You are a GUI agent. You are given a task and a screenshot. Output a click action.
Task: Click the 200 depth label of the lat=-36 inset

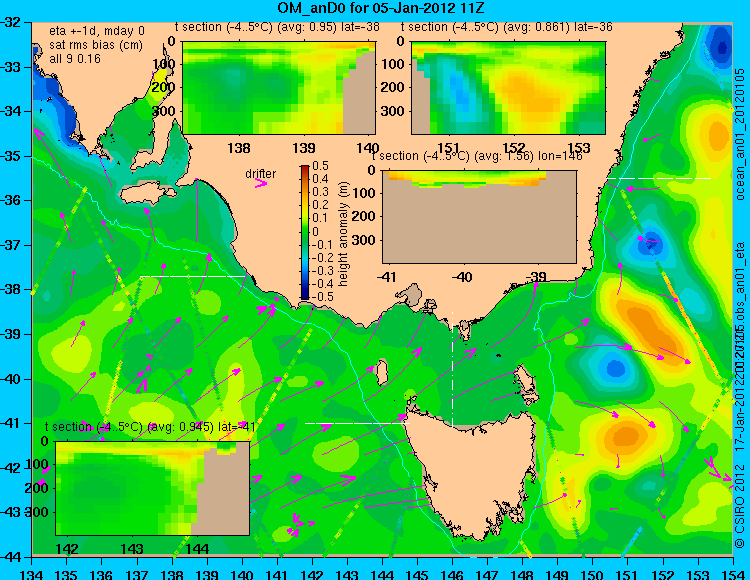pyautogui.click(x=393, y=87)
